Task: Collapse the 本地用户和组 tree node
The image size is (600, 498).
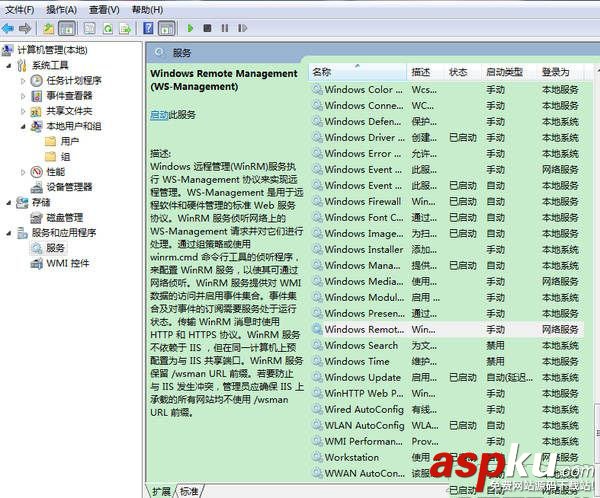Action: coord(23,126)
